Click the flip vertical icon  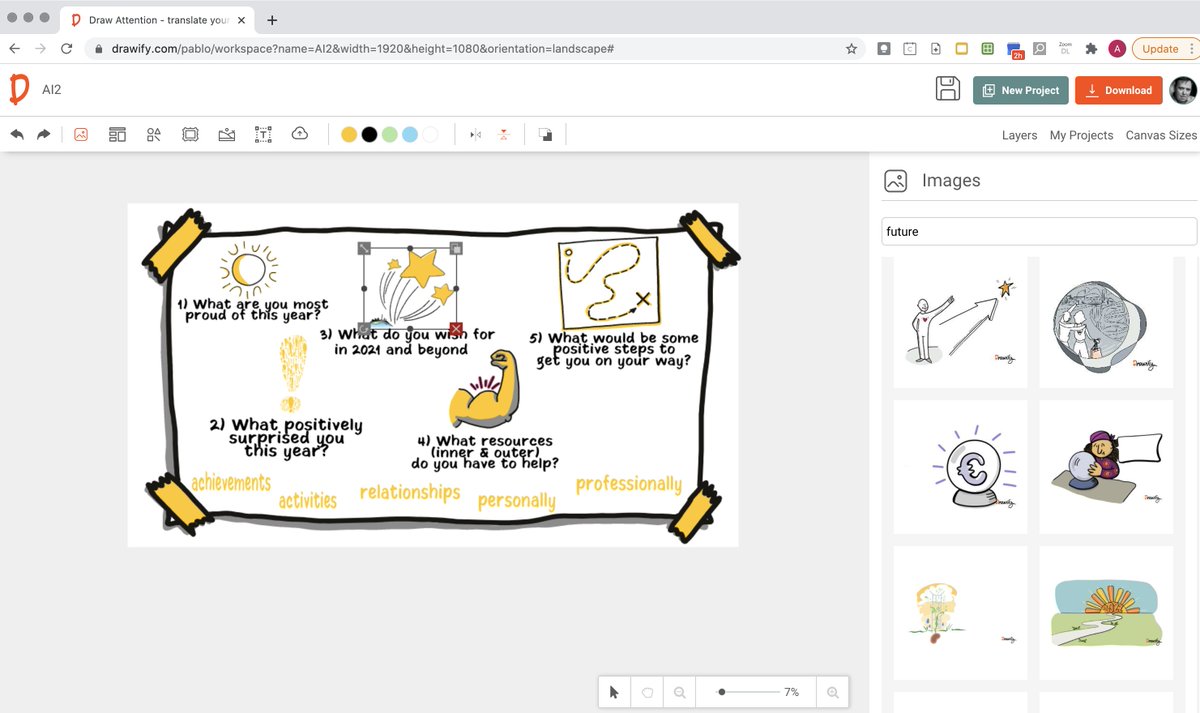coord(503,134)
